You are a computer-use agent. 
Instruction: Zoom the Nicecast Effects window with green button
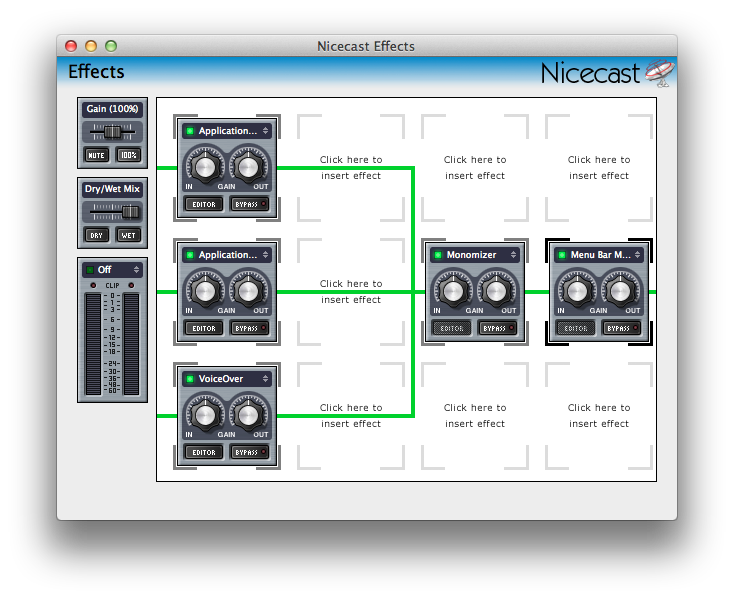point(111,46)
